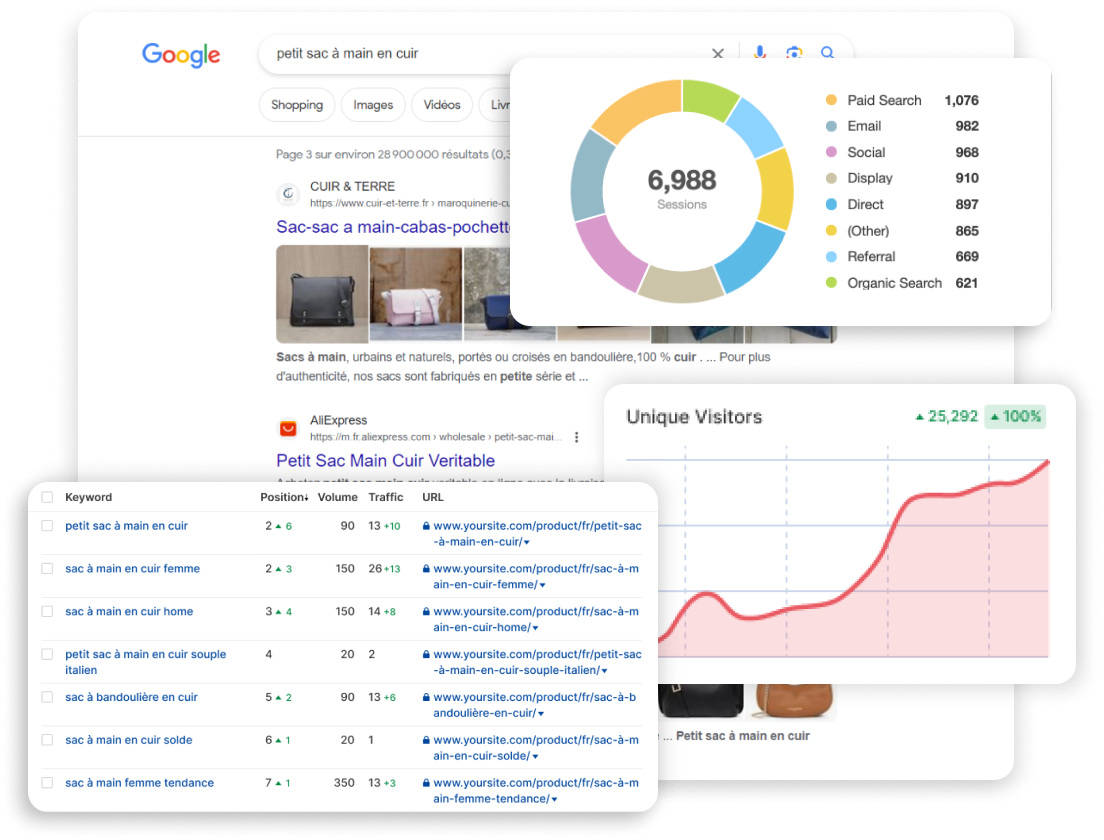Check the box for 'petit sac à main en cuir'
Viewport: 1104px width, 840px height.
point(47,526)
